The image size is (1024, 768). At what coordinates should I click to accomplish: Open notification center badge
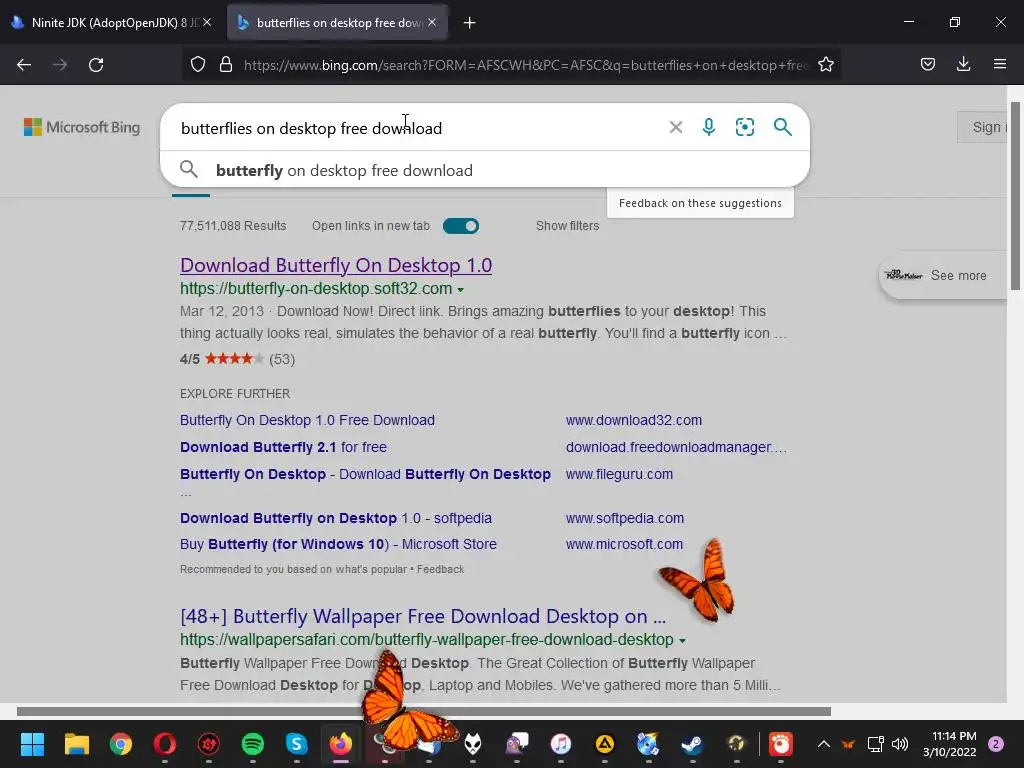(x=996, y=744)
